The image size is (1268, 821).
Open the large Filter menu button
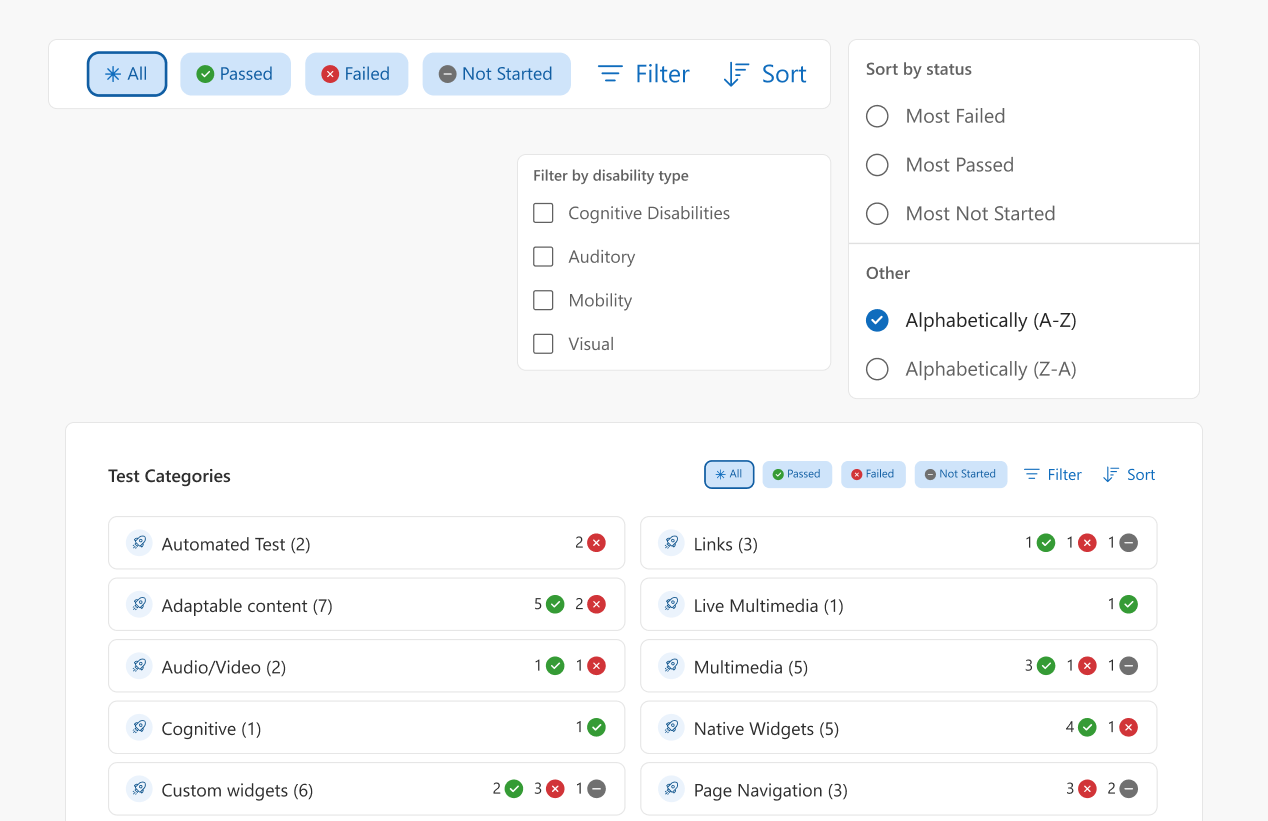[644, 74]
